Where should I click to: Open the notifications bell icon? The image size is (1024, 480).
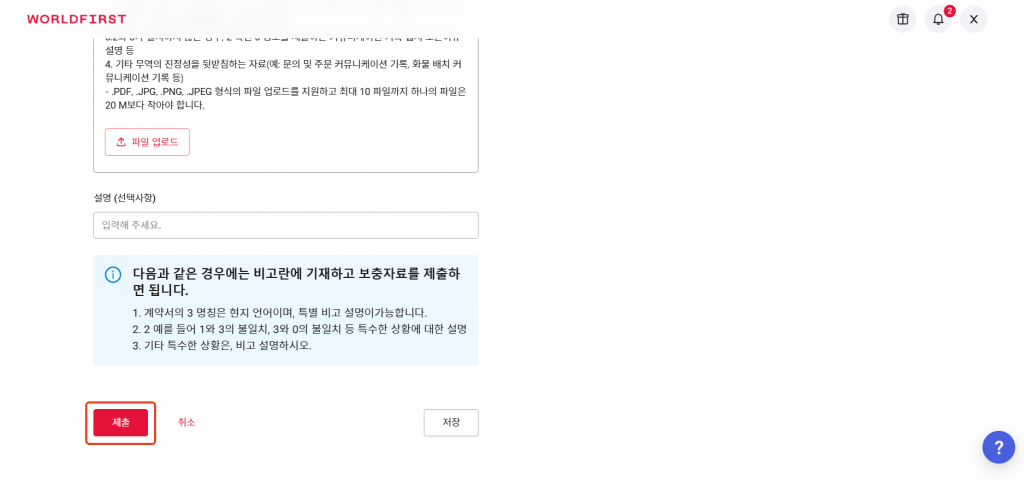coord(938,19)
